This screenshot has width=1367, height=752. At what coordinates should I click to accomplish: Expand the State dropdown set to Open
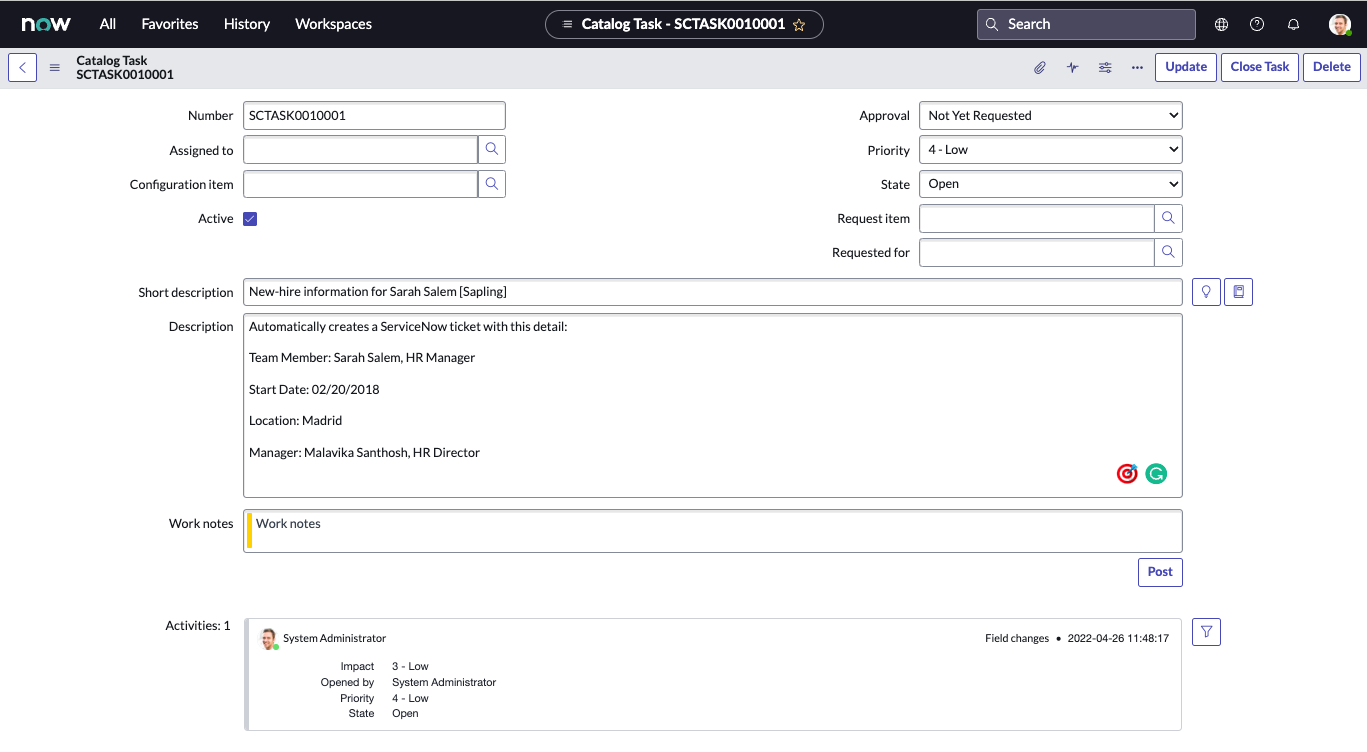click(x=1050, y=184)
